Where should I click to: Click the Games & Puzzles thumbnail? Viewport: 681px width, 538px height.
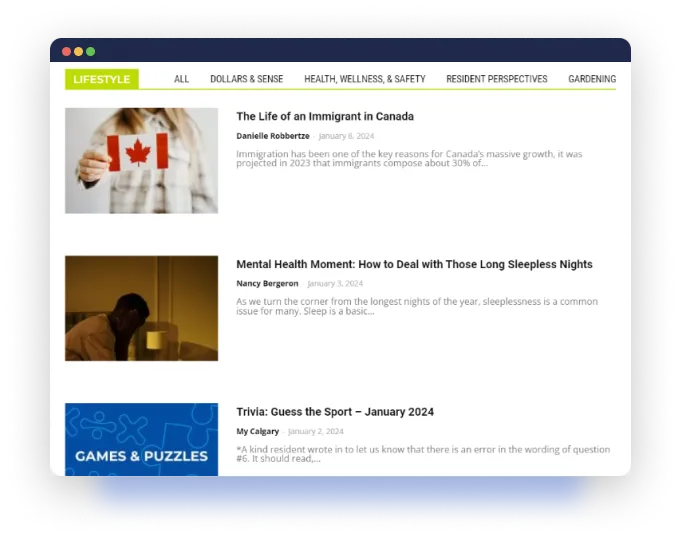(142, 439)
